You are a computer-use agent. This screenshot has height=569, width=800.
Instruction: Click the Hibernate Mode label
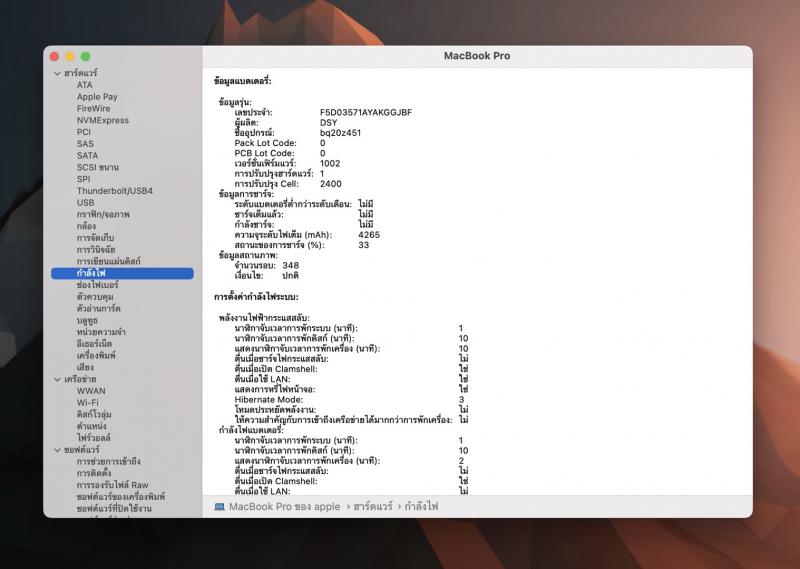(268, 400)
